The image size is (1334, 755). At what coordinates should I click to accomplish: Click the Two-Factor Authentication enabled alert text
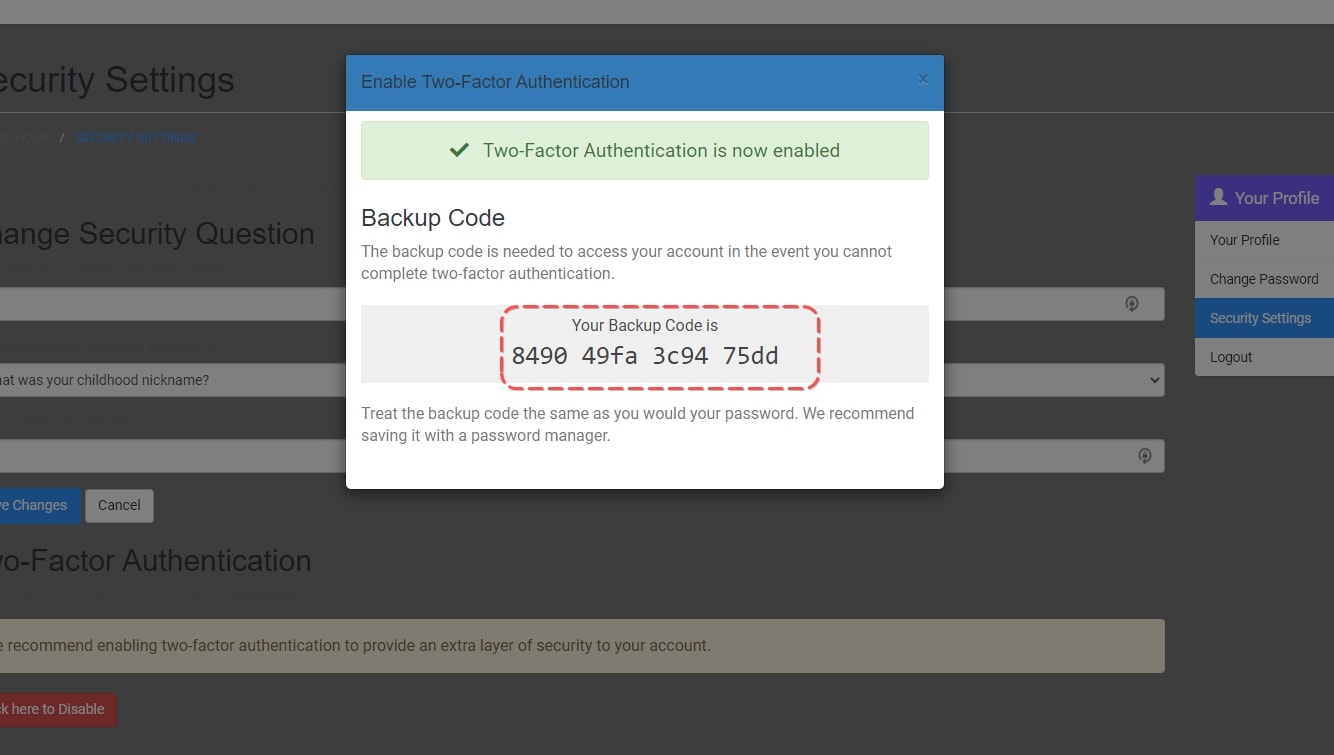click(x=661, y=151)
